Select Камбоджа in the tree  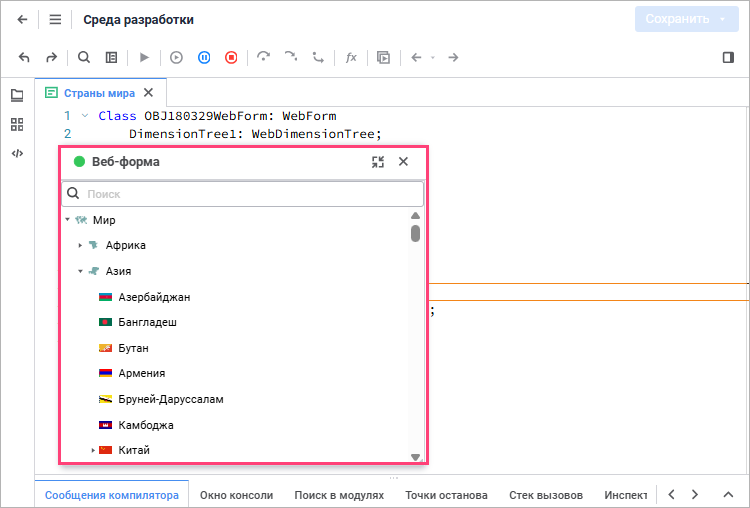tap(146, 425)
